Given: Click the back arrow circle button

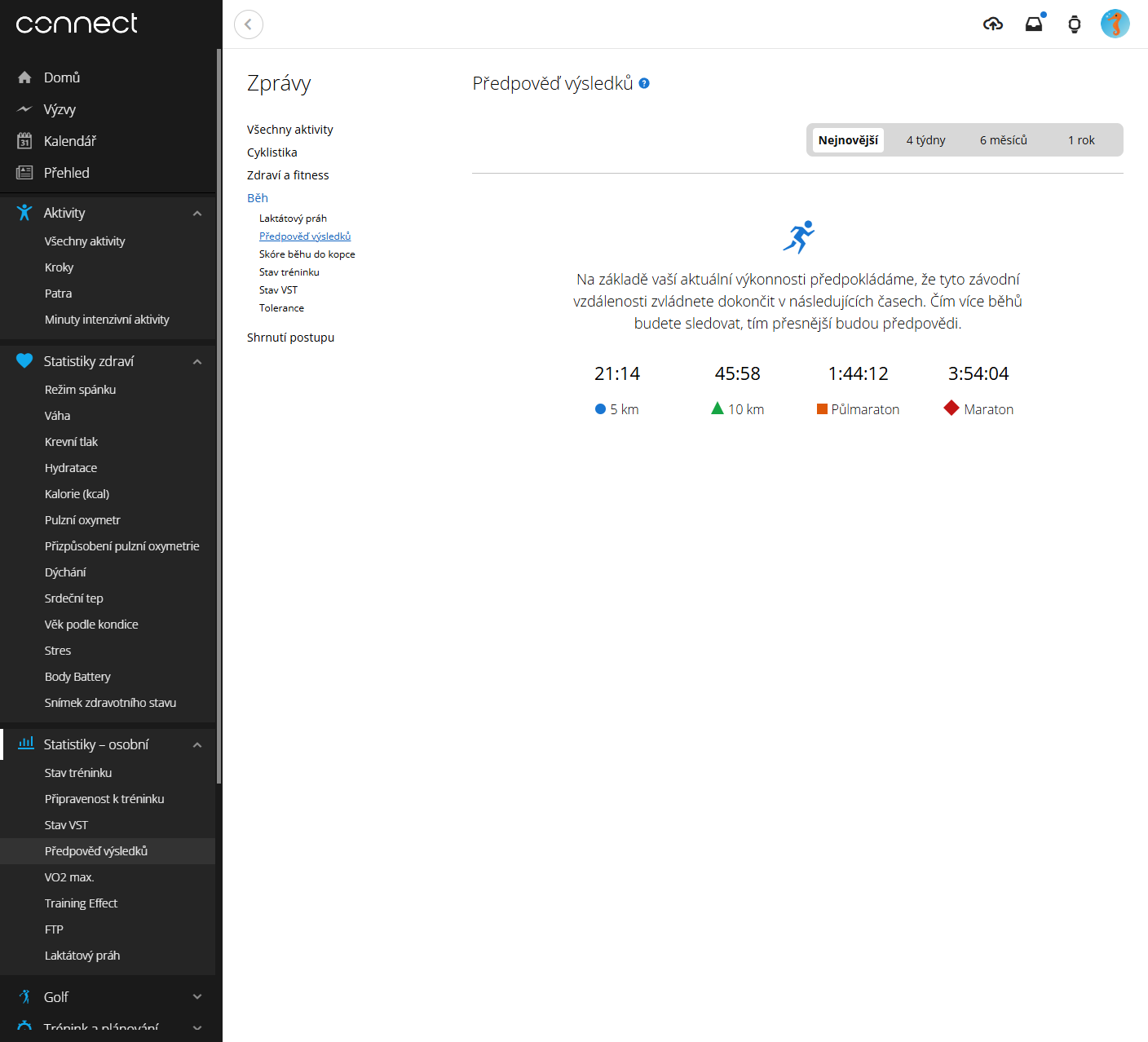Looking at the screenshot, I should tap(249, 24).
